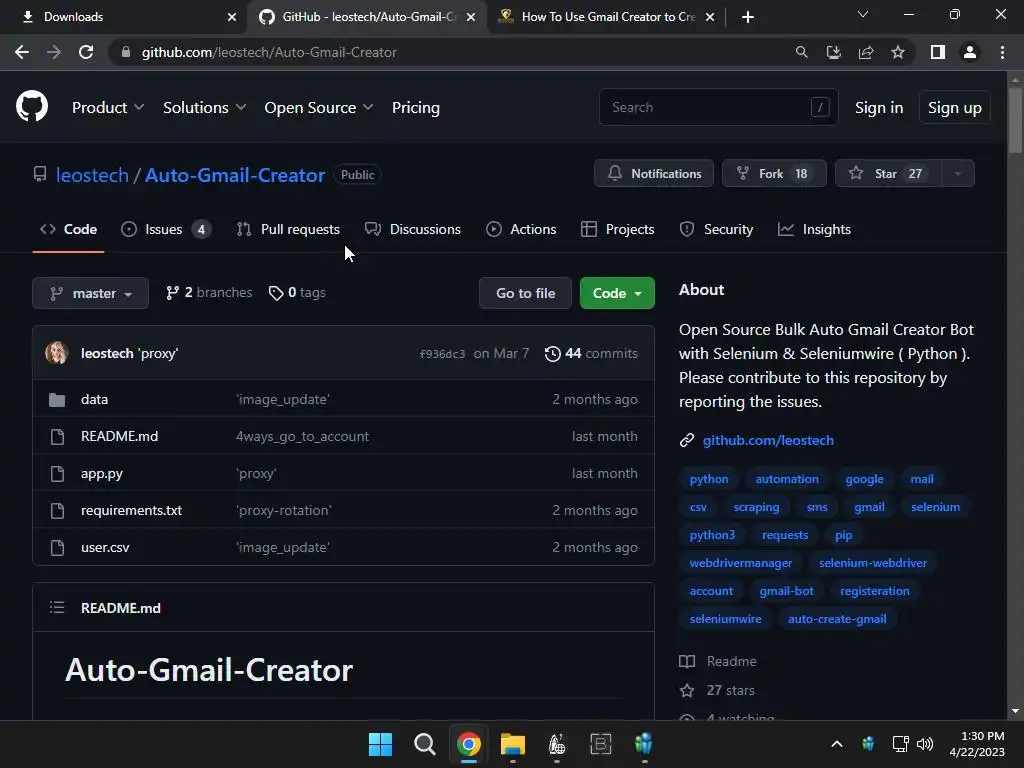
Task: Open the data folder
Action: point(94,399)
